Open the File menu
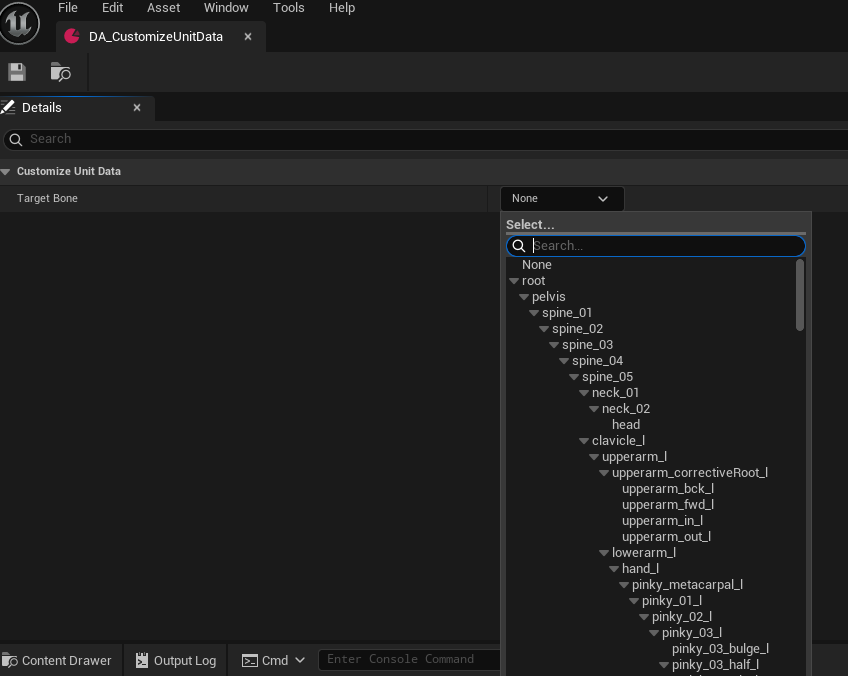The image size is (848, 676). (x=68, y=8)
